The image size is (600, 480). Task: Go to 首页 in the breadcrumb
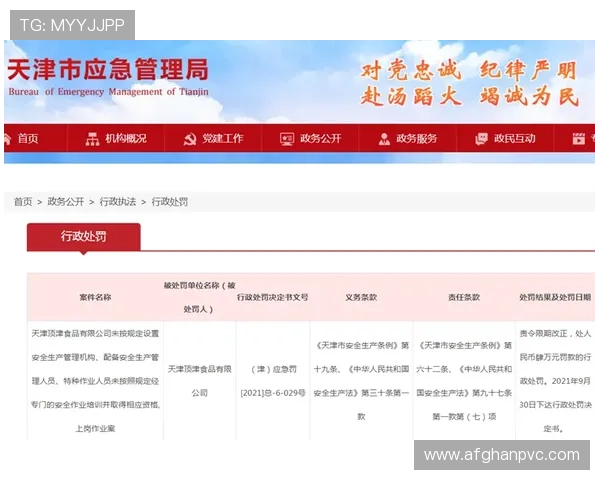click(x=23, y=202)
